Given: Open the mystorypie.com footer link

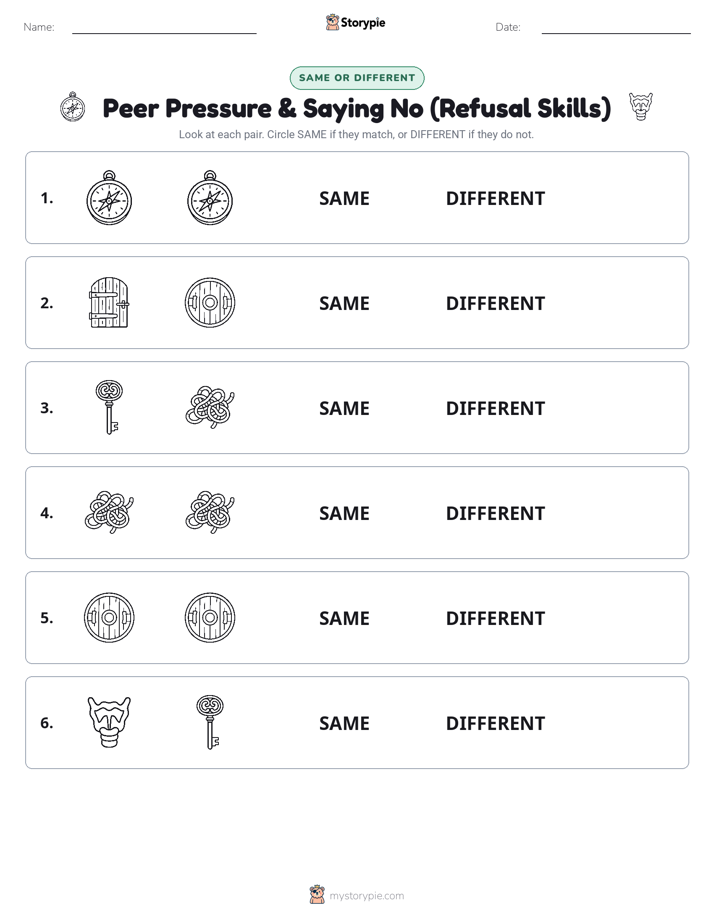Looking at the screenshot, I should [x=366, y=896].
